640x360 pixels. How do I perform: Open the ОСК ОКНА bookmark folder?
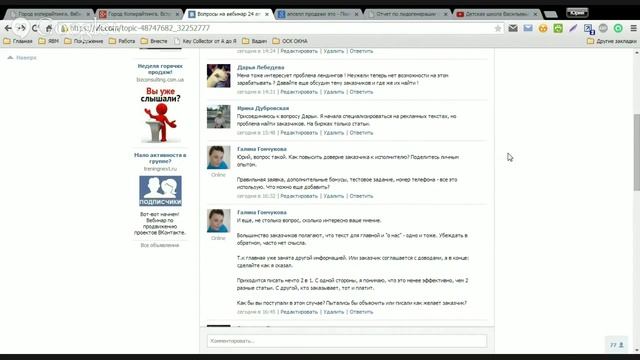(x=290, y=41)
